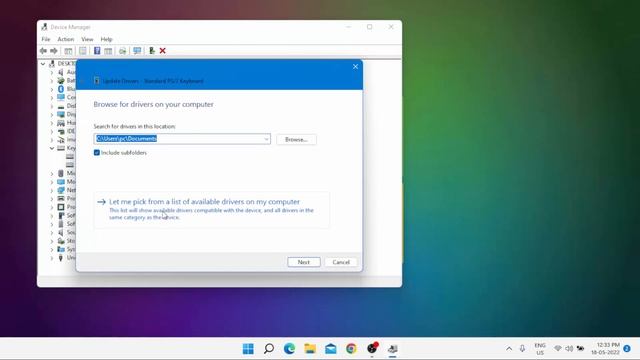The image size is (640, 360).
Task: Open the View menu in Device Manager
Action: tap(87, 39)
